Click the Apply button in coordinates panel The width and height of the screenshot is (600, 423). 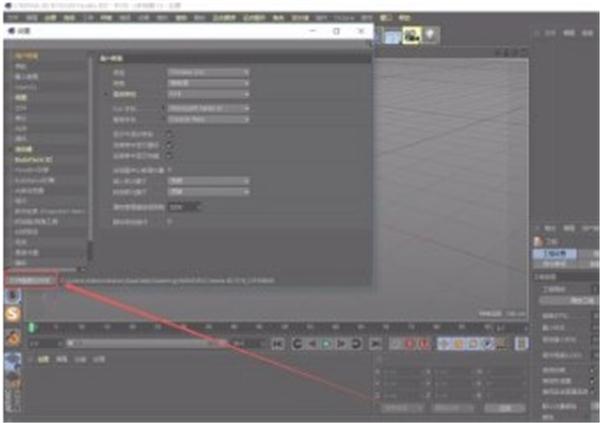coord(505,408)
